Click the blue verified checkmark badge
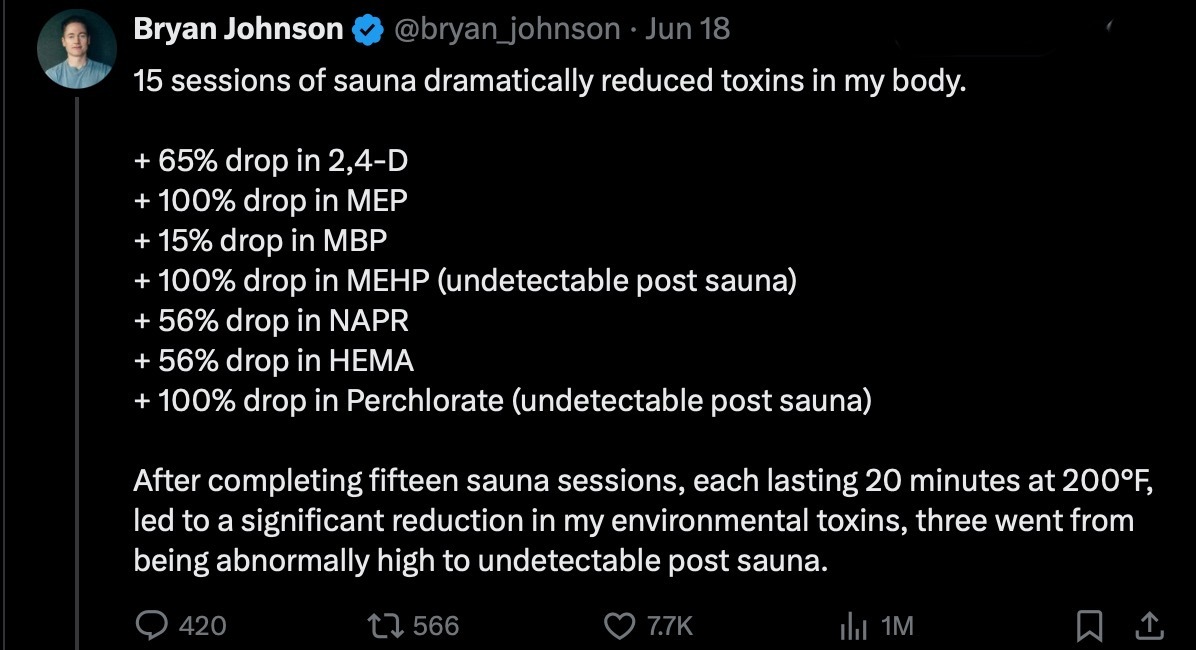Screen dimensions: 1196x650 click(368, 30)
